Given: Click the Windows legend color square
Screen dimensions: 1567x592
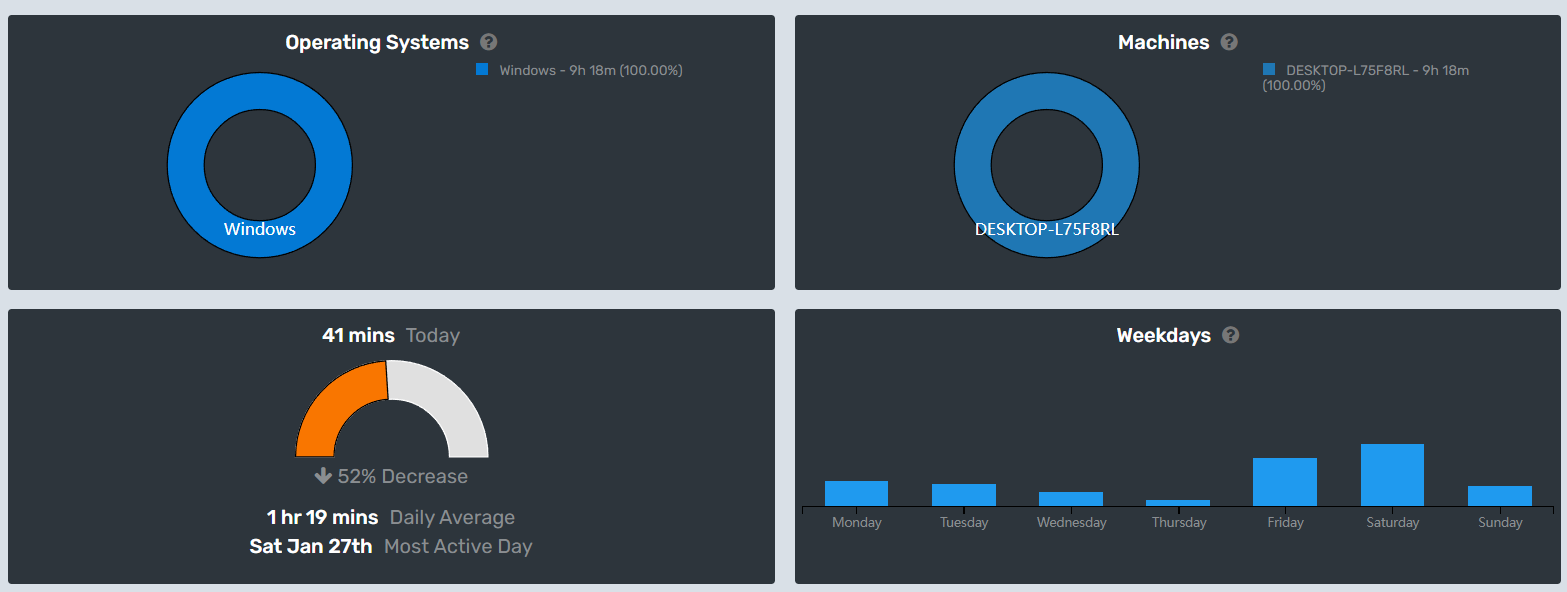Looking at the screenshot, I should point(482,70).
